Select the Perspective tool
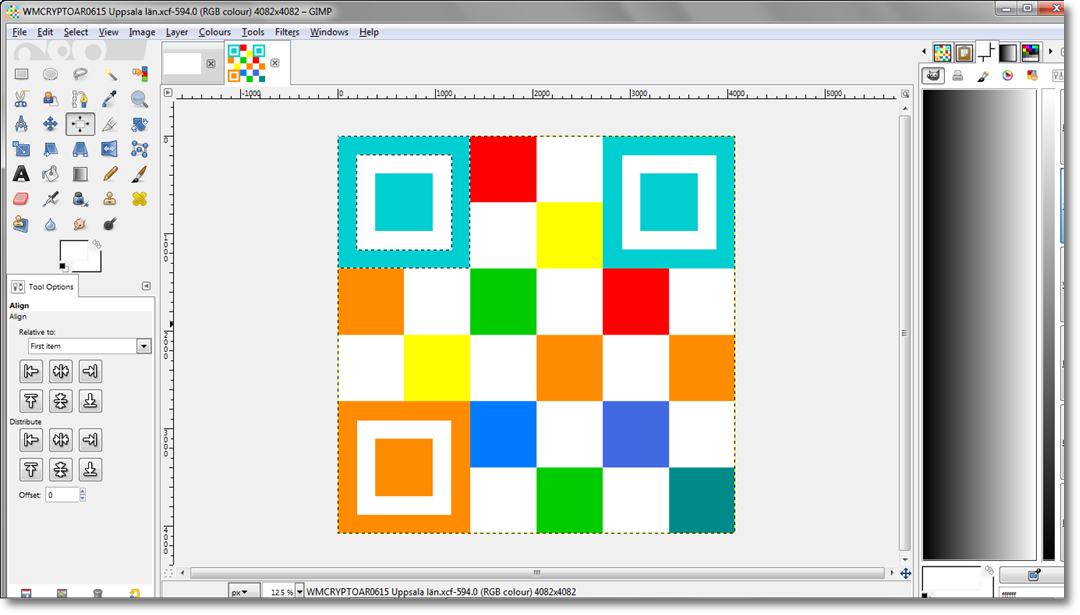 pyautogui.click(x=80, y=149)
